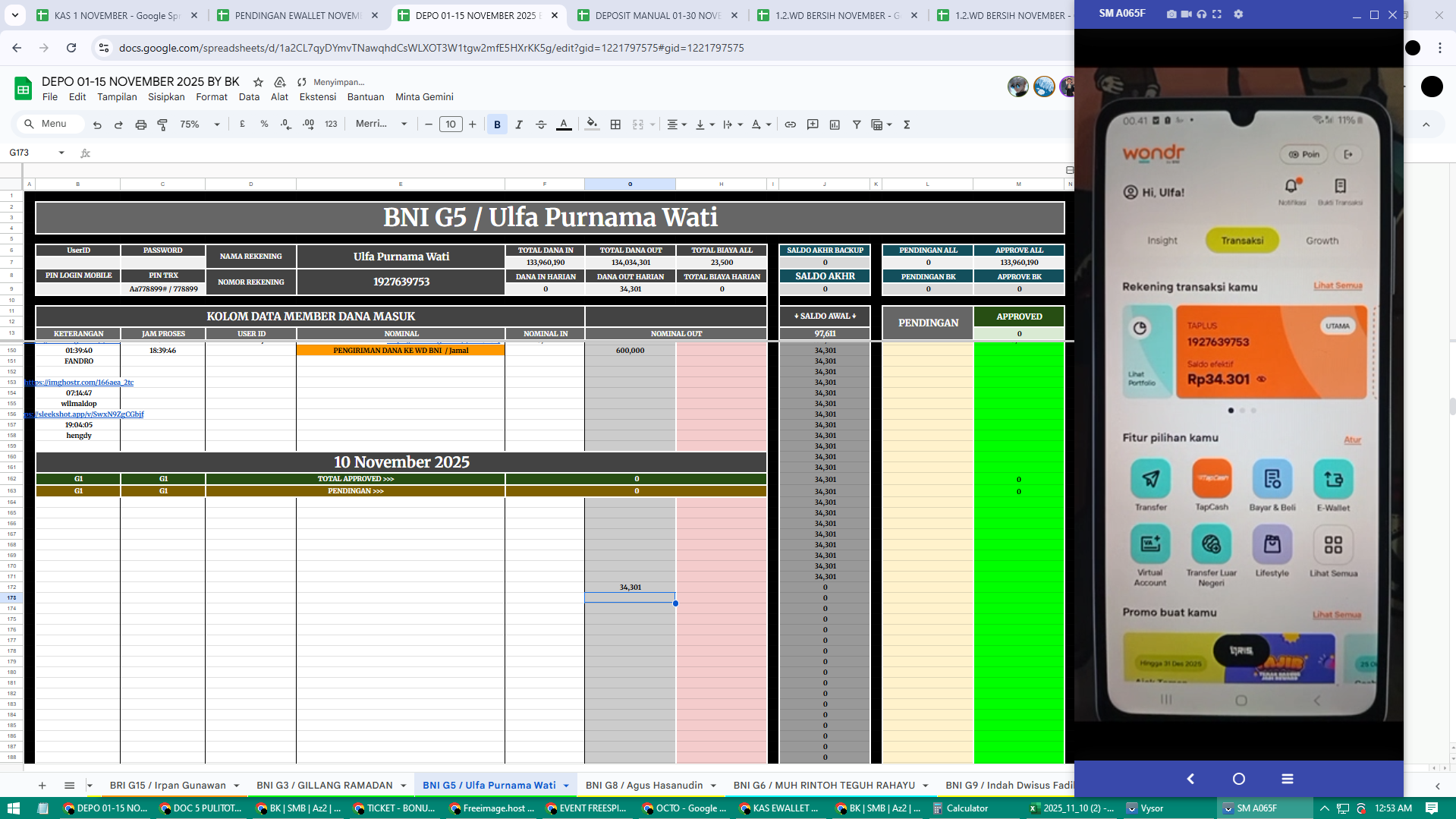
Task: Expand the Name Box dropdown arrow
Action: [61, 153]
